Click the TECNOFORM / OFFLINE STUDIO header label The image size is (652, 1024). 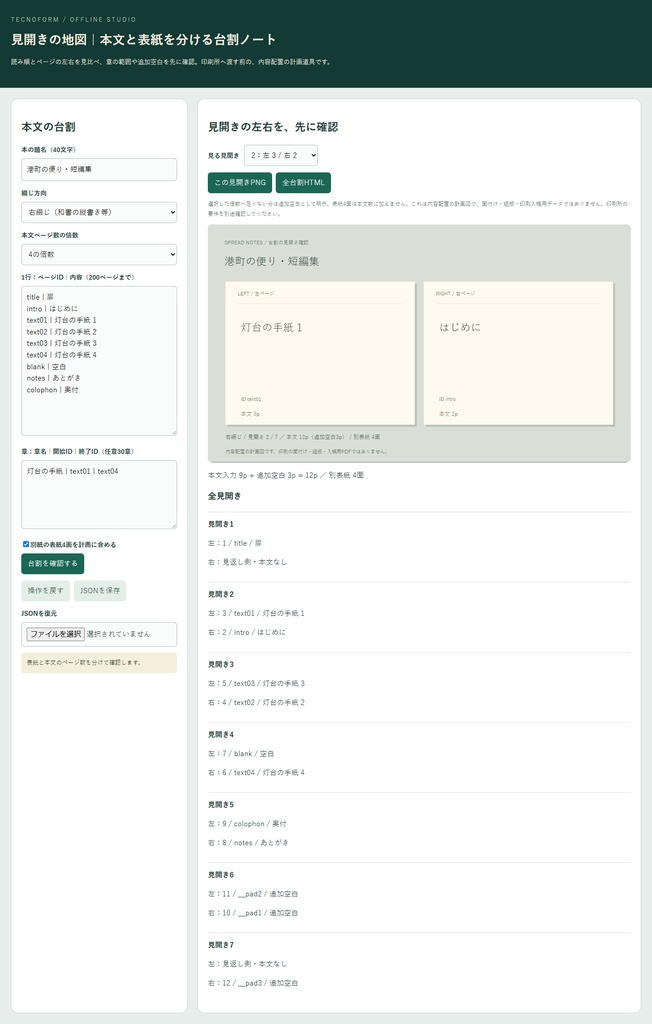point(74,20)
